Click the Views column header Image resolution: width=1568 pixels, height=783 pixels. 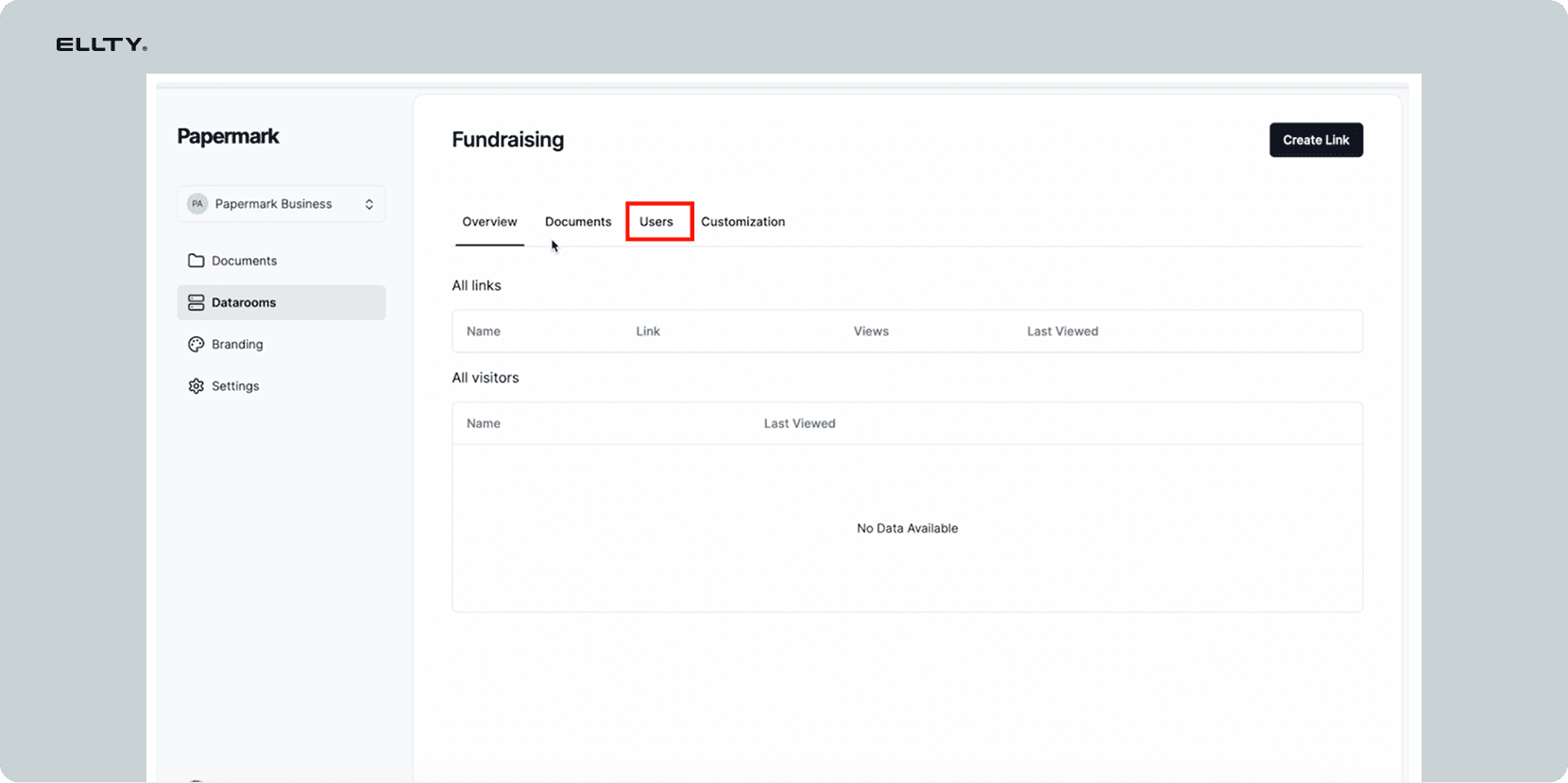[871, 332]
